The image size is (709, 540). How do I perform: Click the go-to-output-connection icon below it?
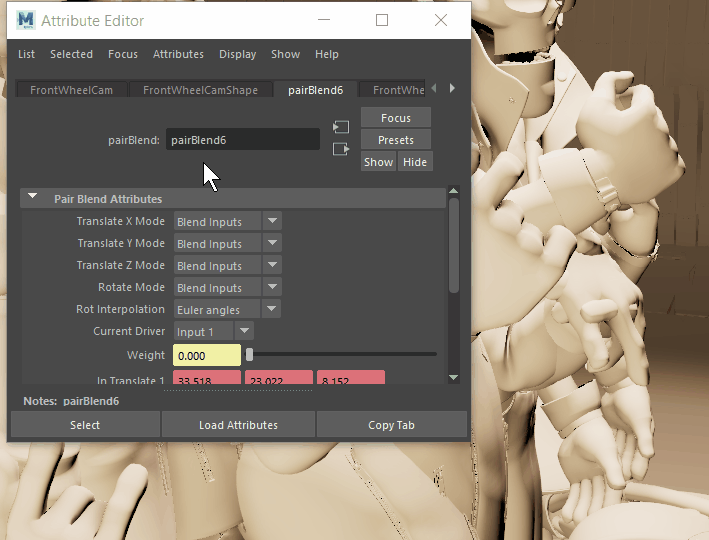[x=341, y=149]
